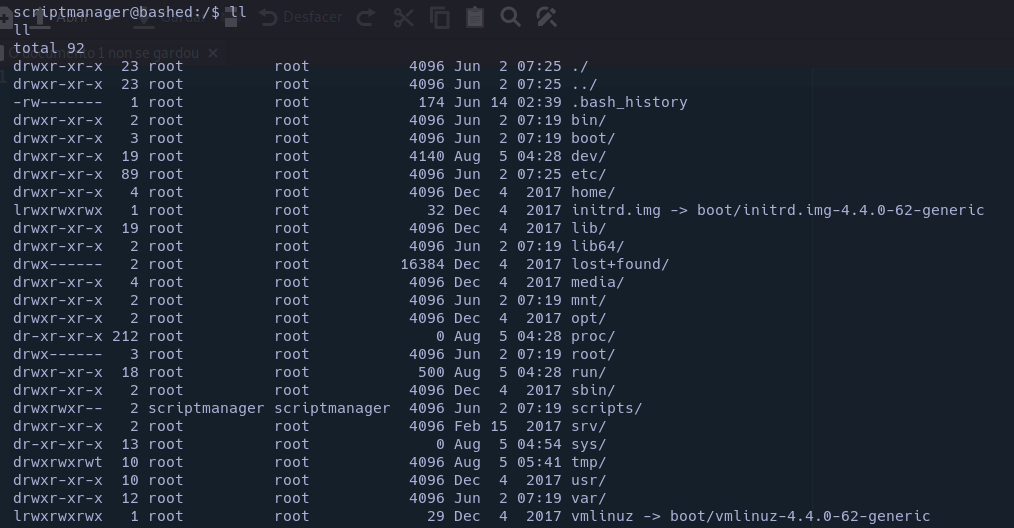This screenshot has height=528, width=1014.
Task: Click the 'media/' directory name
Action: [x=598, y=283]
